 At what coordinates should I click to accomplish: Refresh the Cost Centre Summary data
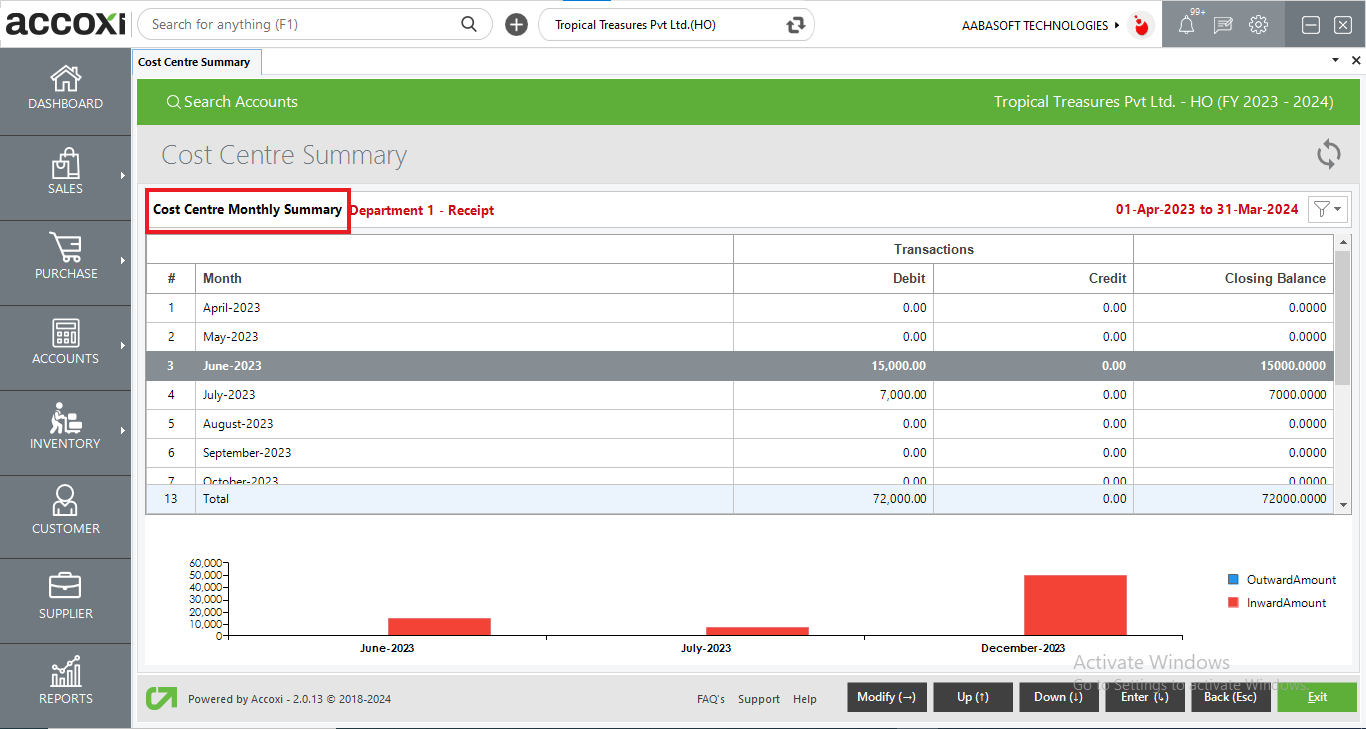point(1328,154)
